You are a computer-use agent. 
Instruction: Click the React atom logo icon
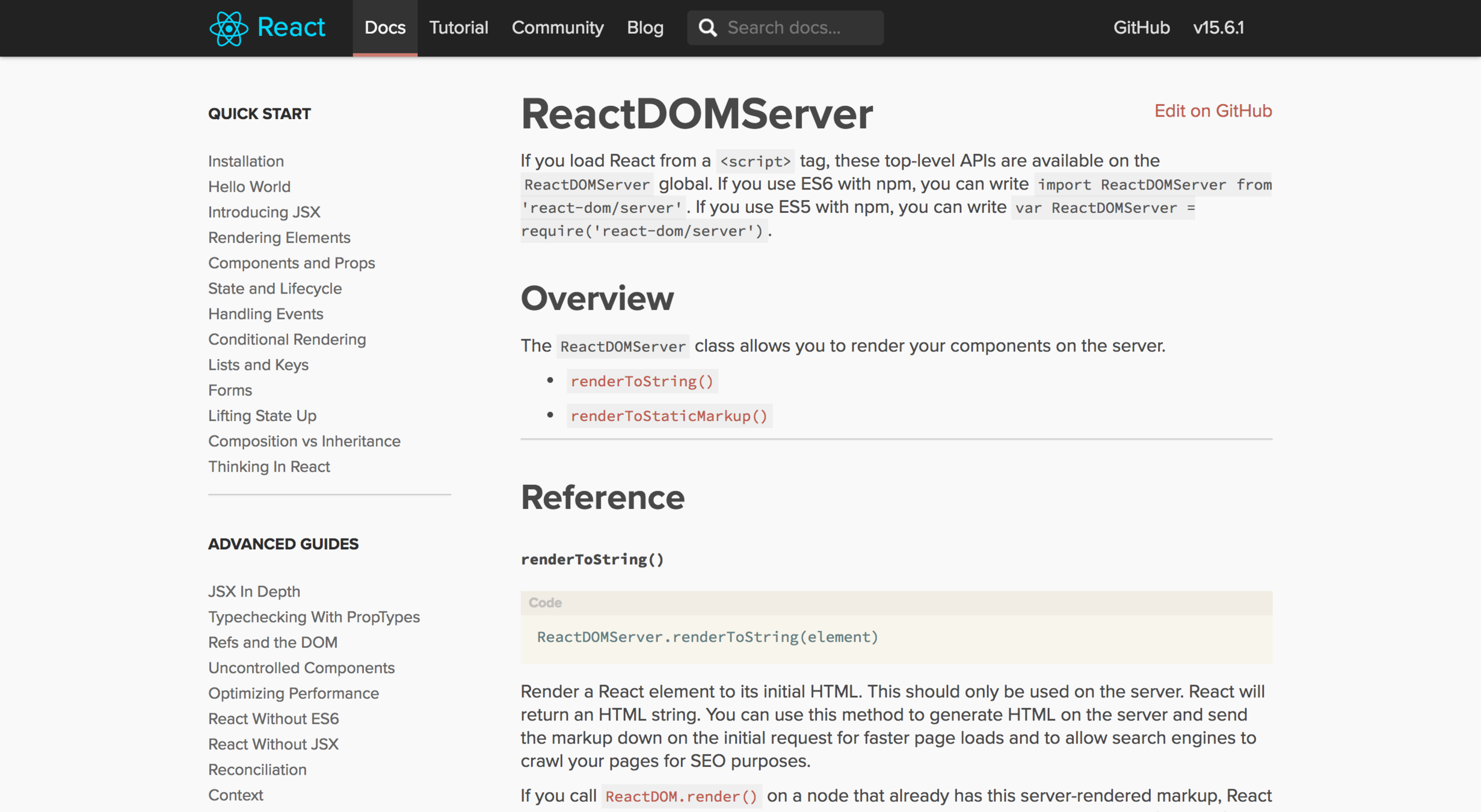(228, 28)
